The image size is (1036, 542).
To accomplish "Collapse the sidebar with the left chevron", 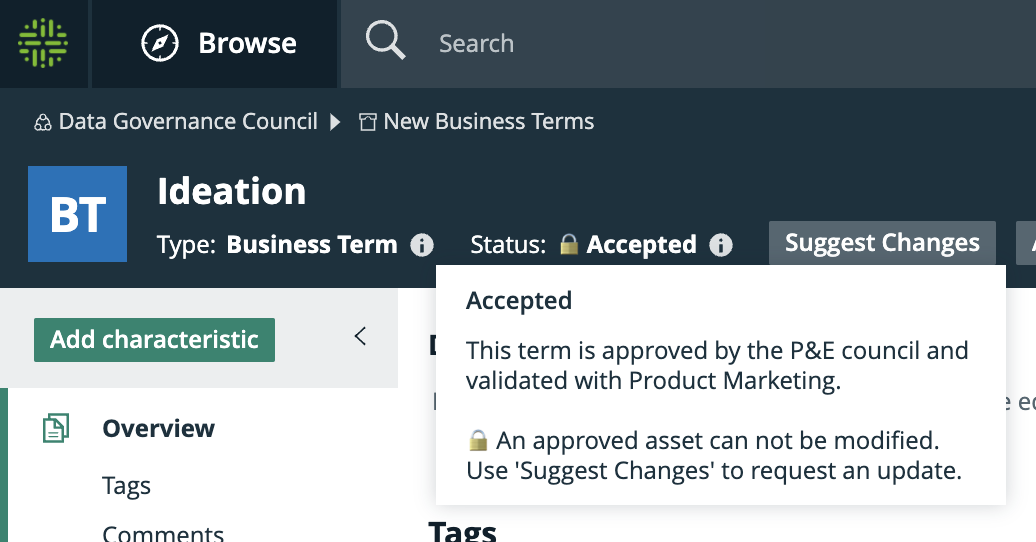I will click(360, 336).
